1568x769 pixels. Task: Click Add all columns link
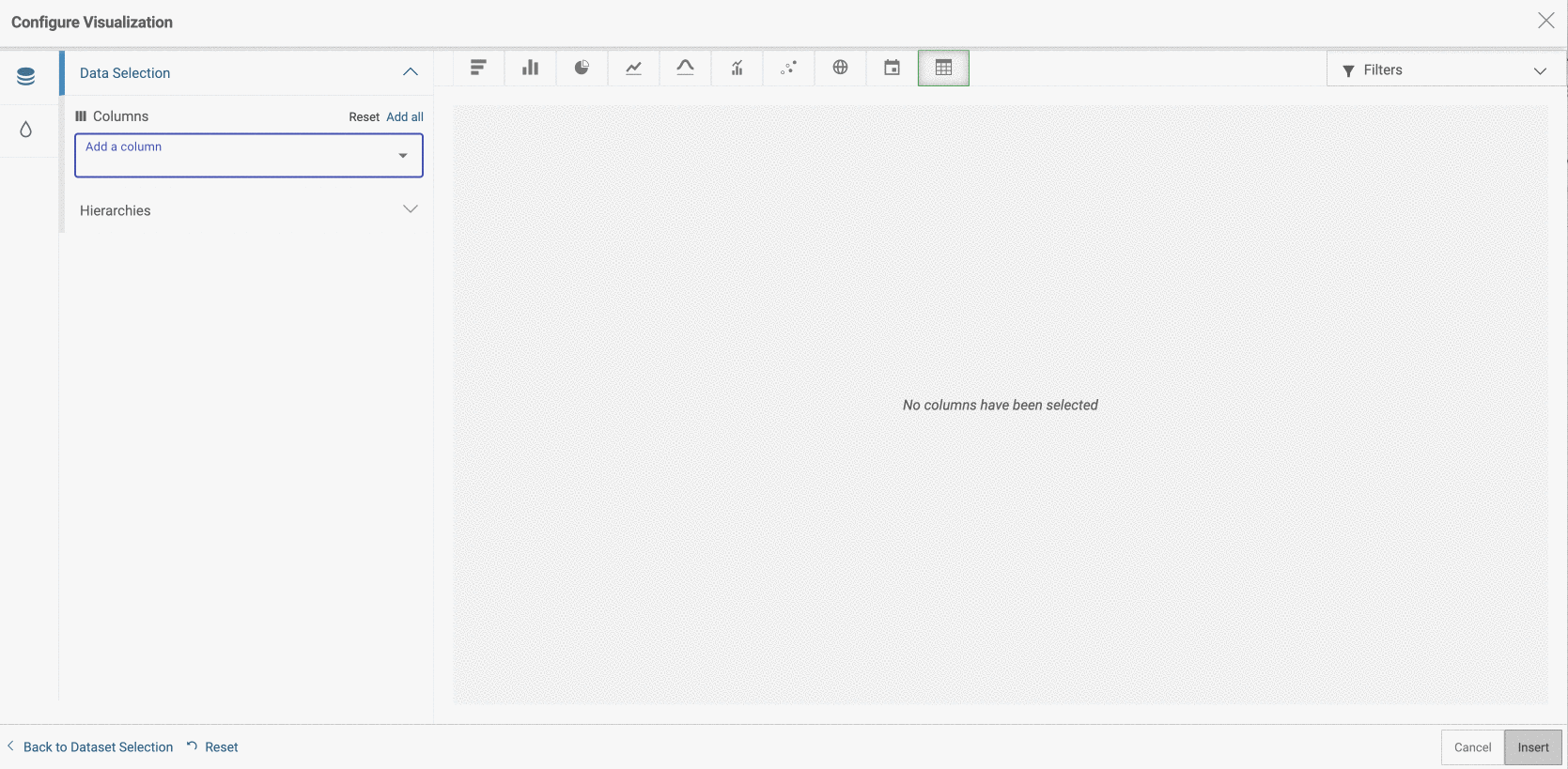tap(405, 117)
